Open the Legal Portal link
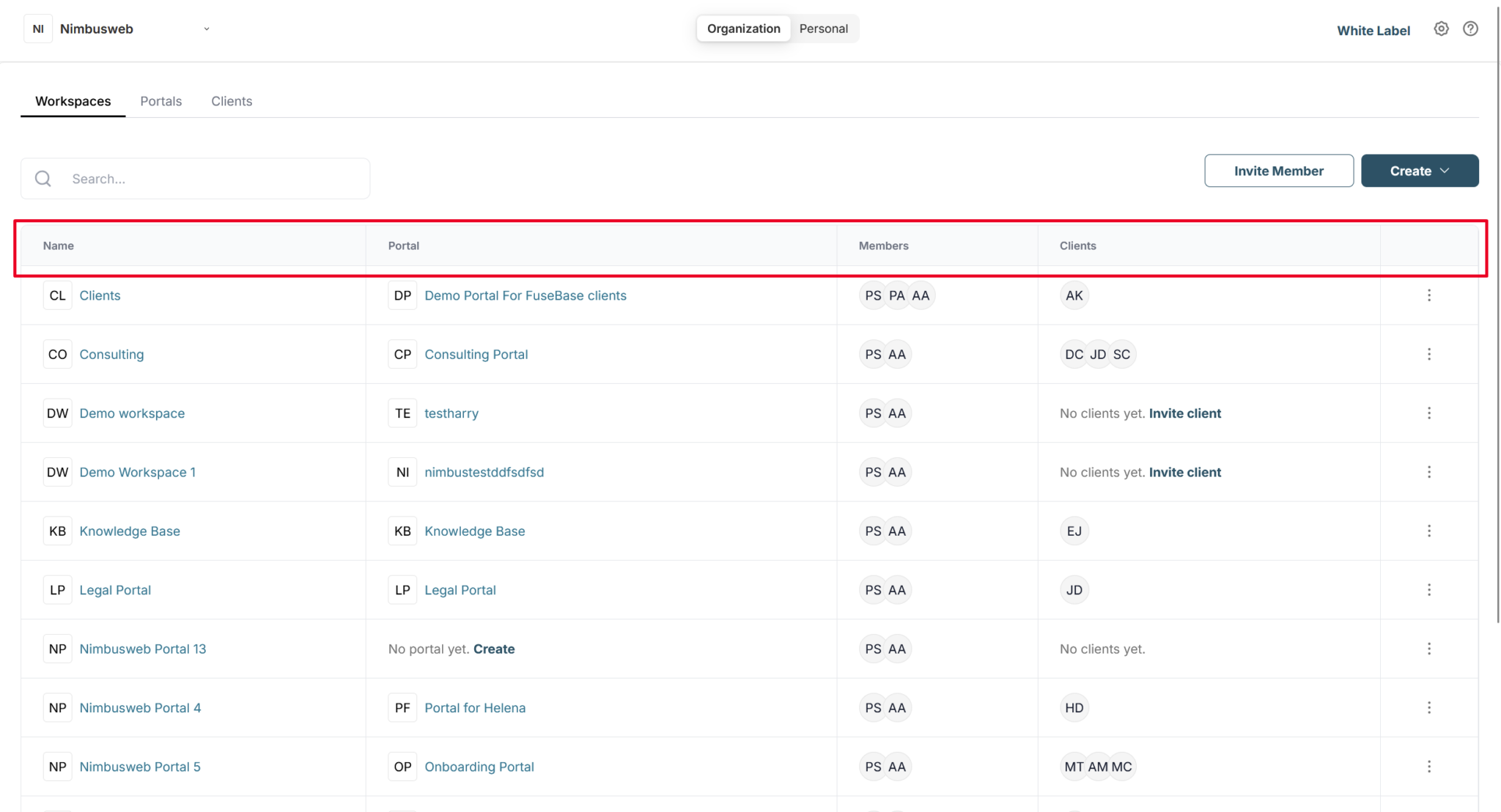Image resolution: width=1501 pixels, height=812 pixels. coord(460,590)
